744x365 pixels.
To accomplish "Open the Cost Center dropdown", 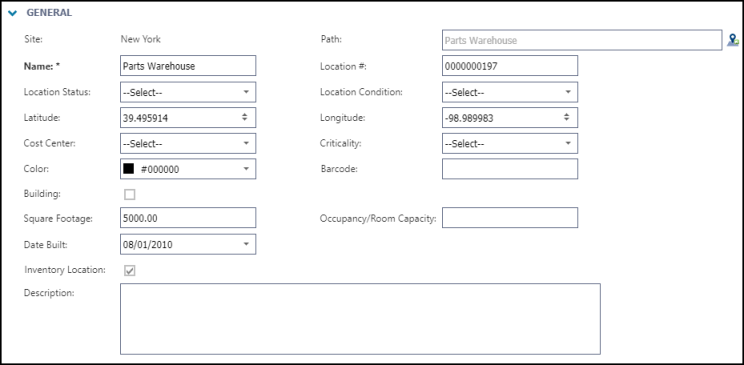I will coord(188,143).
